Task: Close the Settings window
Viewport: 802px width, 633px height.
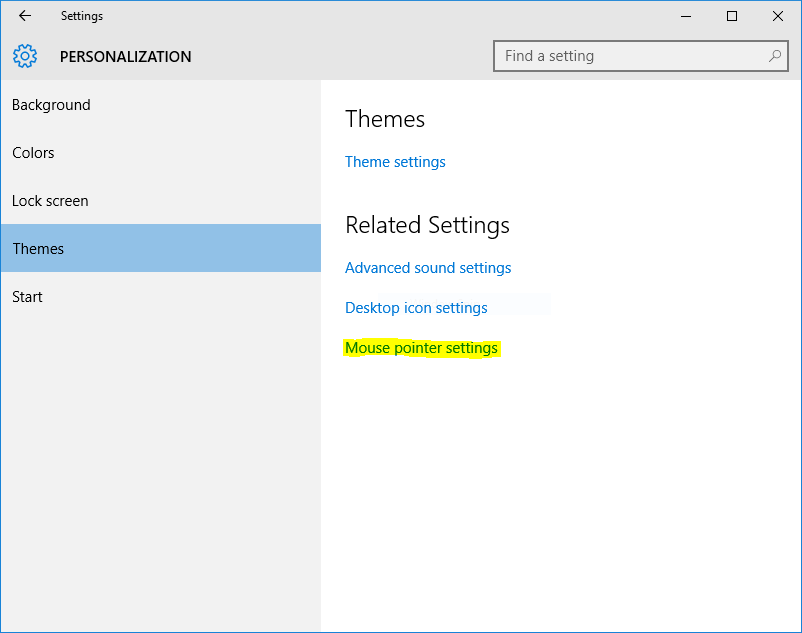Action: [x=778, y=16]
